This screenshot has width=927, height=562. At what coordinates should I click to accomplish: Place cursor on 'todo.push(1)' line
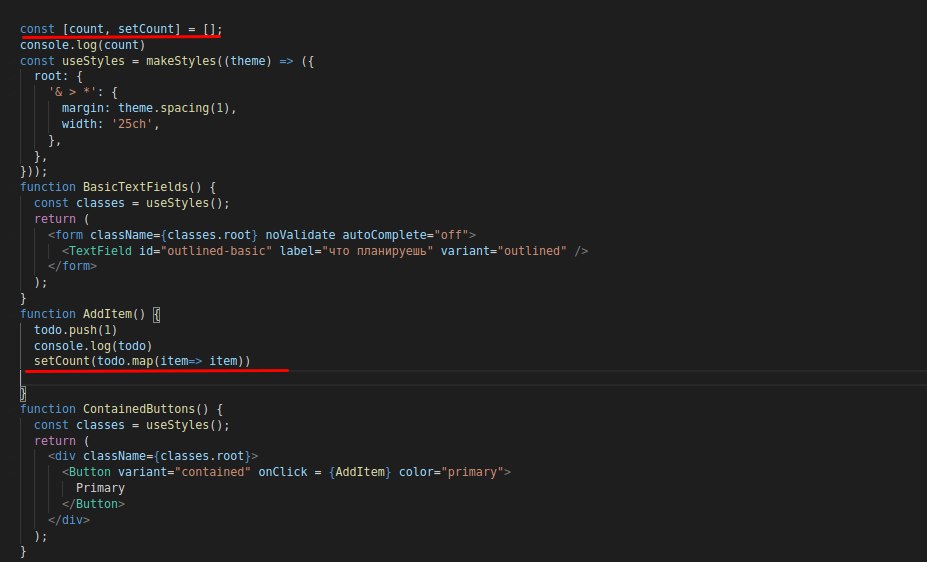click(76, 330)
